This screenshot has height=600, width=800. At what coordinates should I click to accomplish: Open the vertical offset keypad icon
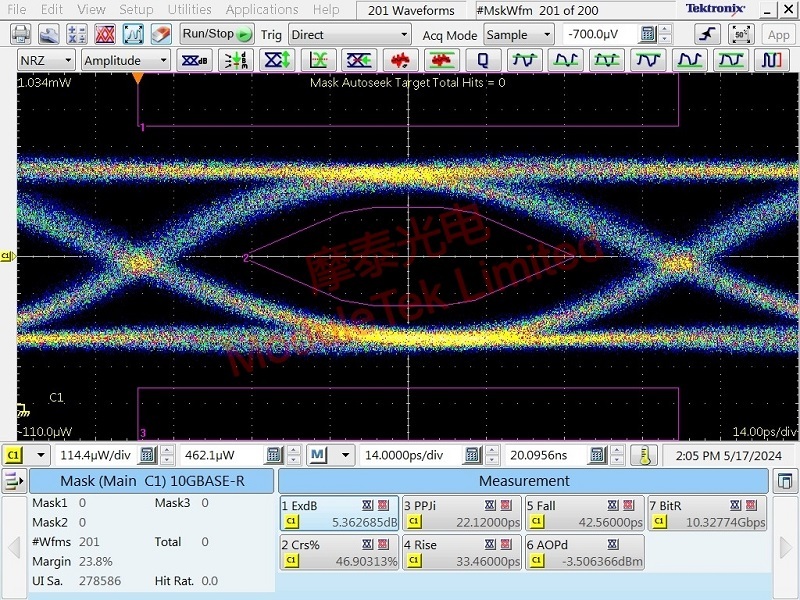click(x=270, y=455)
